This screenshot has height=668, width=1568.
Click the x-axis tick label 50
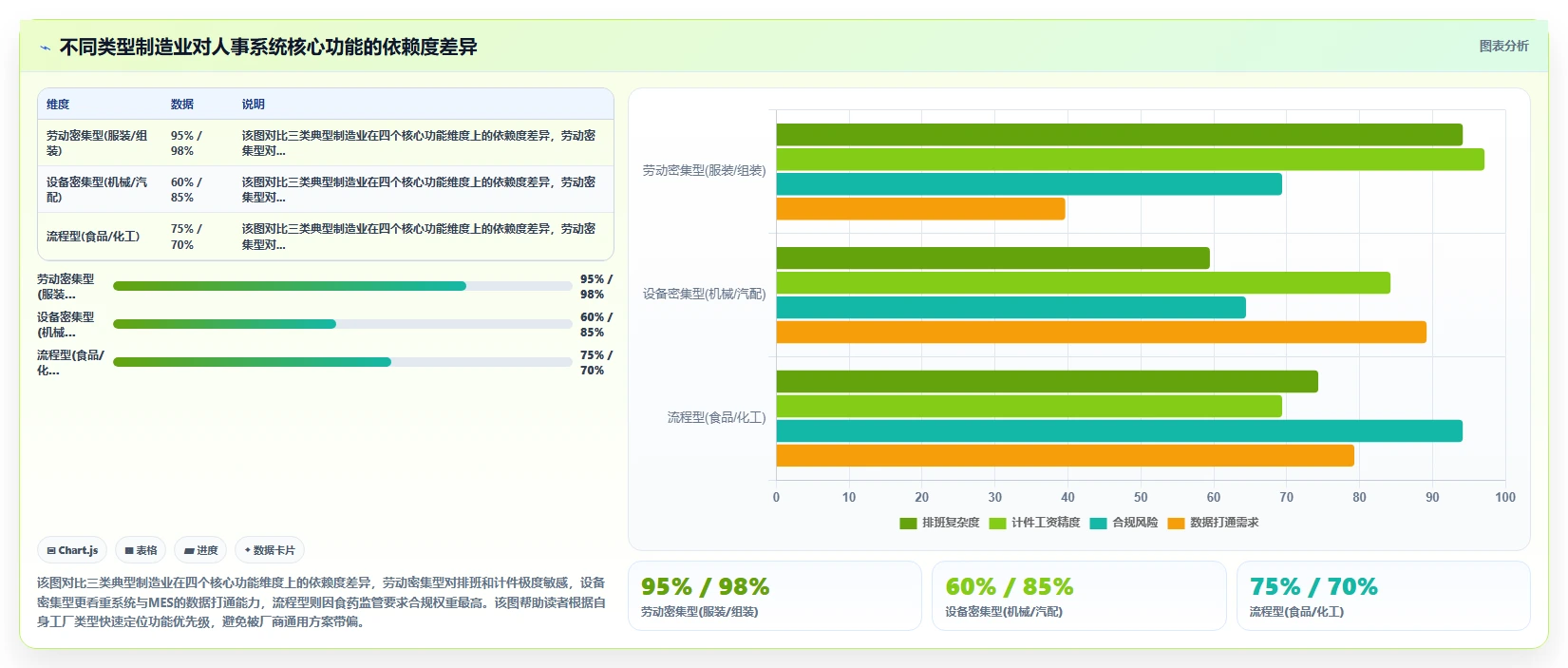(1141, 497)
